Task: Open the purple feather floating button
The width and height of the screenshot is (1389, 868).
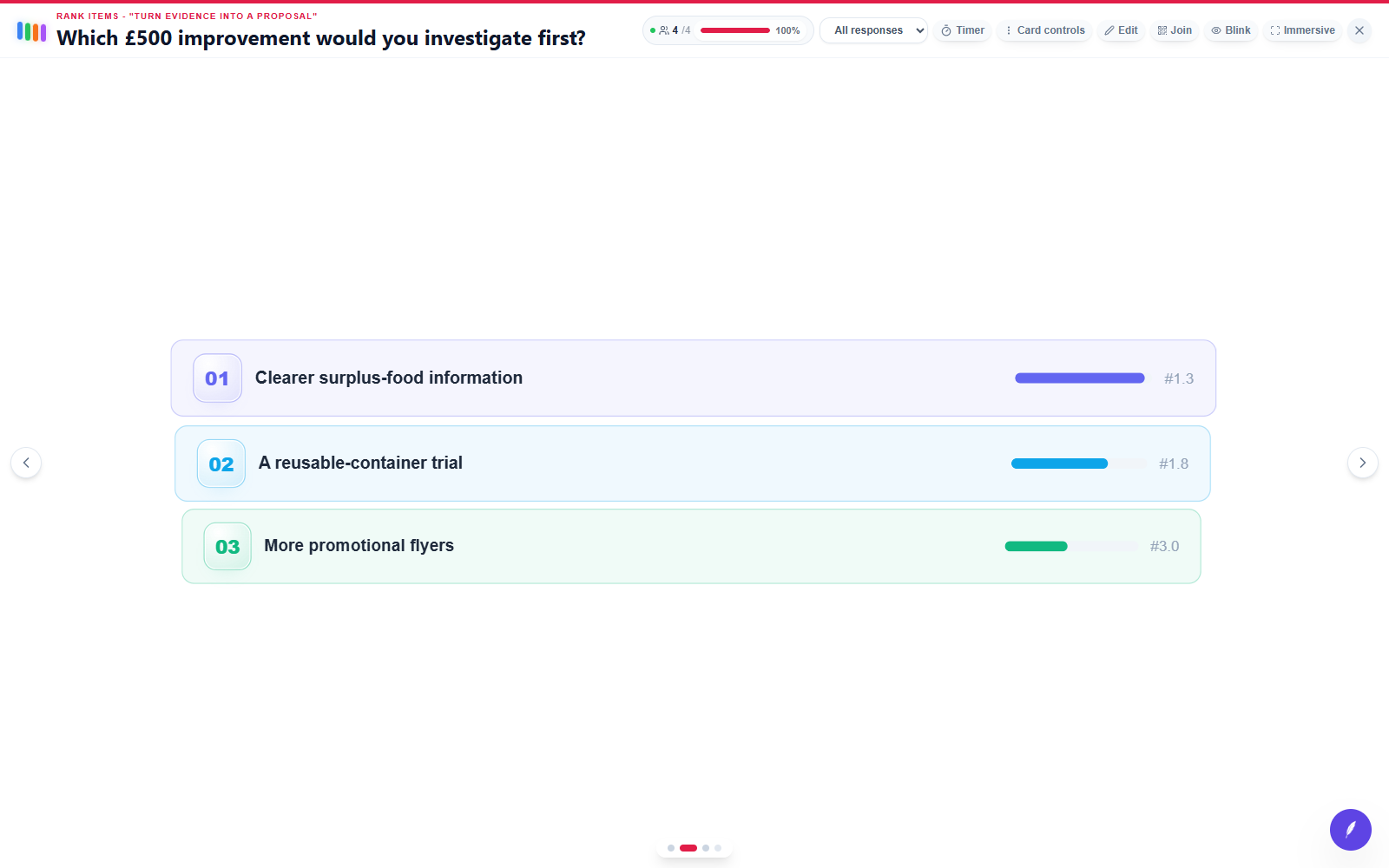Action: 1351,830
